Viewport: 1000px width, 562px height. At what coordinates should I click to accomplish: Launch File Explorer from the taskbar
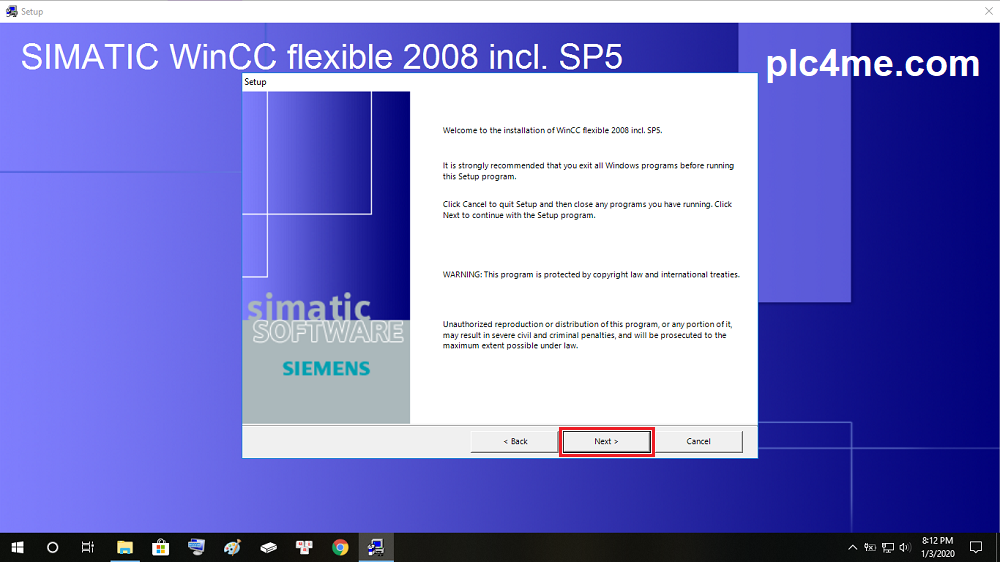(125, 547)
